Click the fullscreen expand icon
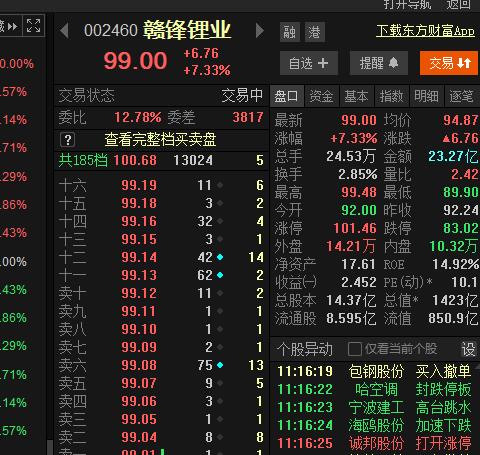 pyautogui.click(x=33, y=26)
